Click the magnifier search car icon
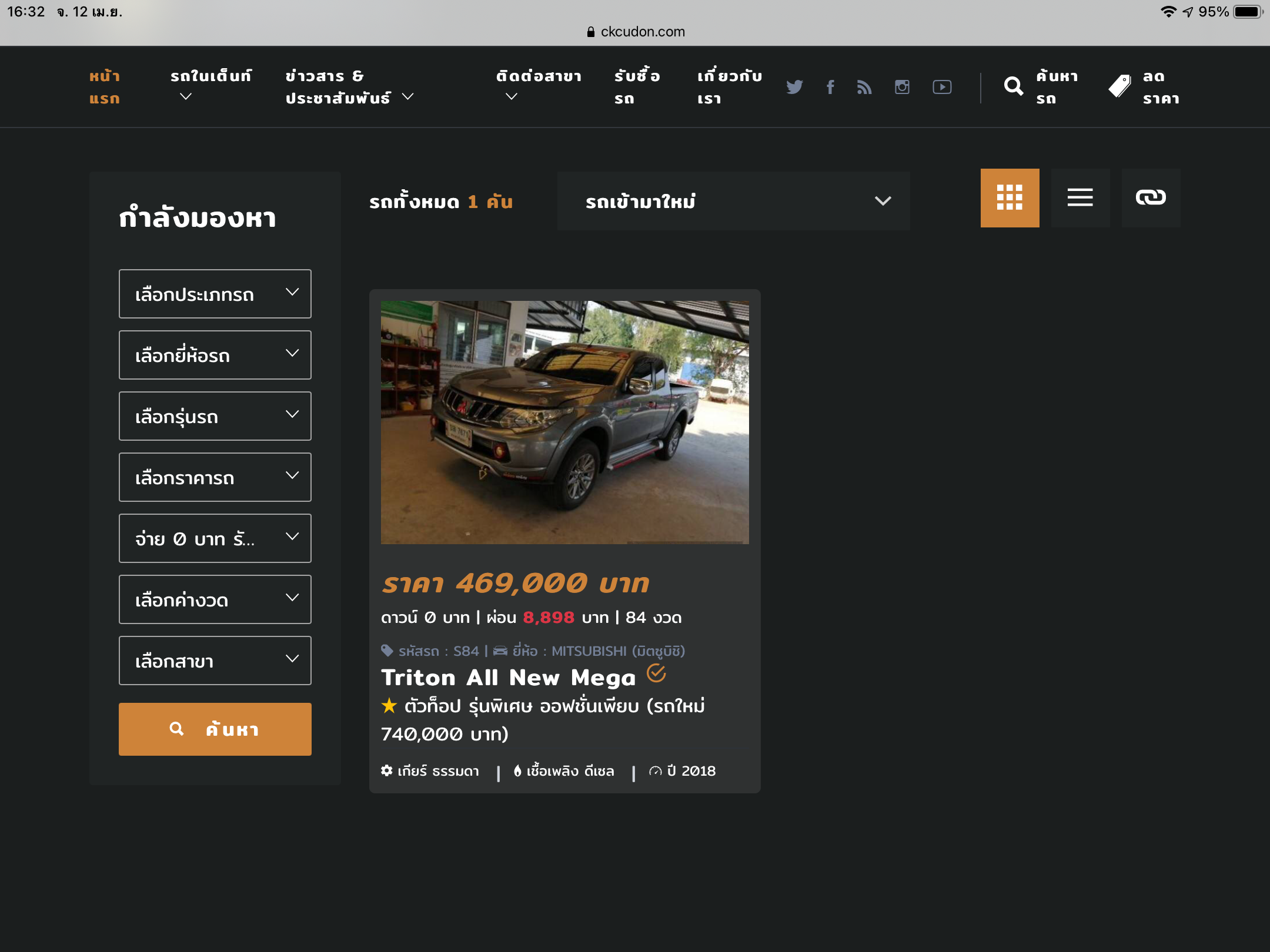Image resolution: width=1270 pixels, height=952 pixels. click(x=1014, y=87)
